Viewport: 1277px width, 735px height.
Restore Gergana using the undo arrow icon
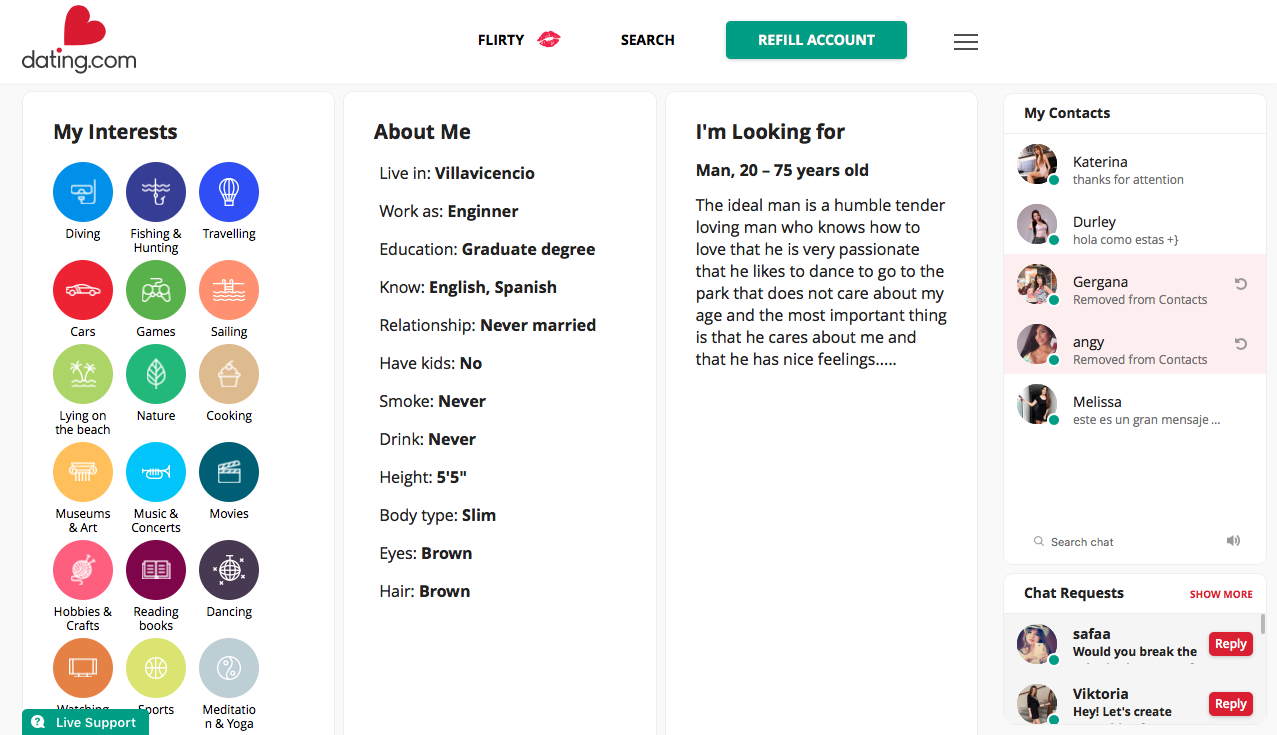coord(1240,284)
